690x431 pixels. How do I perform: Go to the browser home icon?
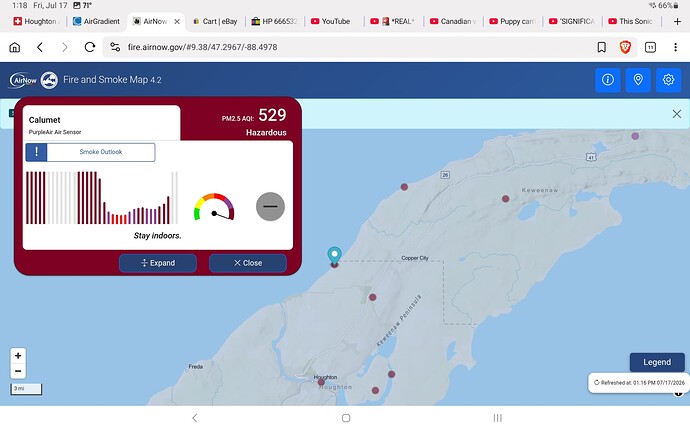point(15,47)
